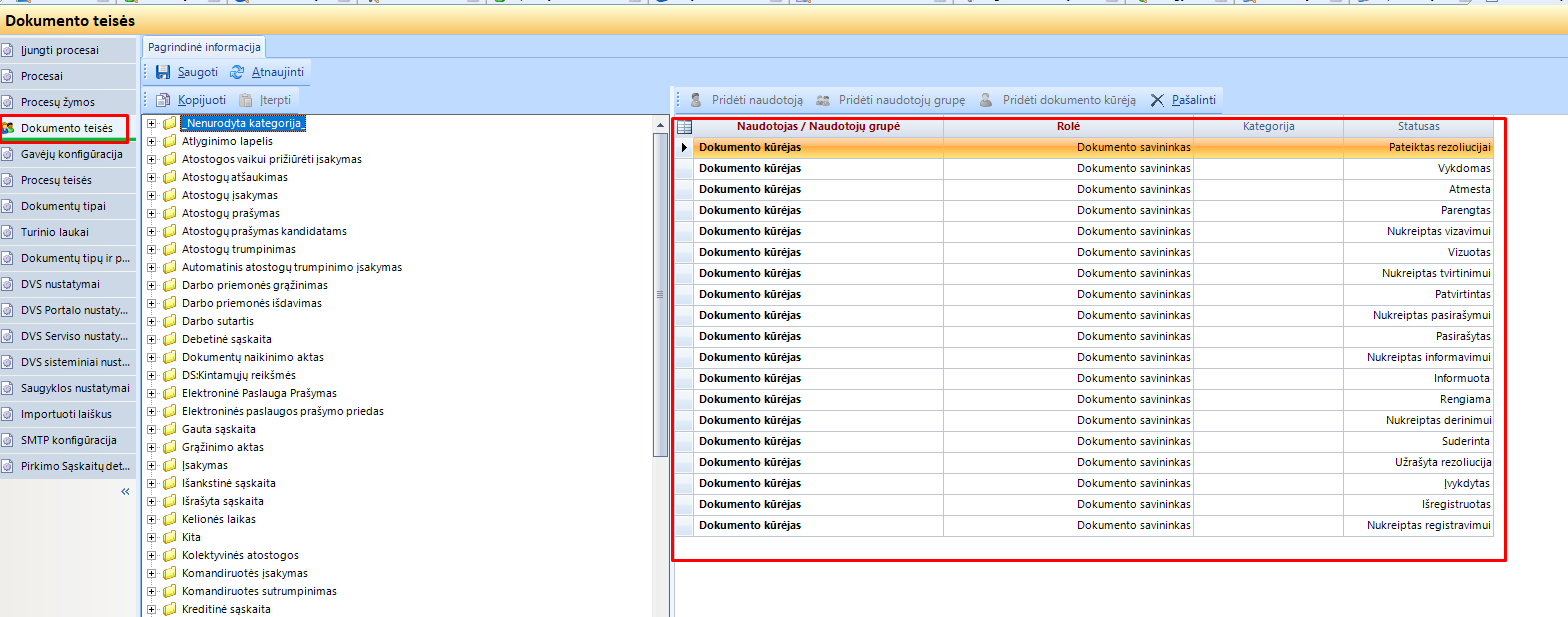1568x617 pixels.
Task: Click the Importuoti laiškus sidebar icon
Action: [8, 414]
